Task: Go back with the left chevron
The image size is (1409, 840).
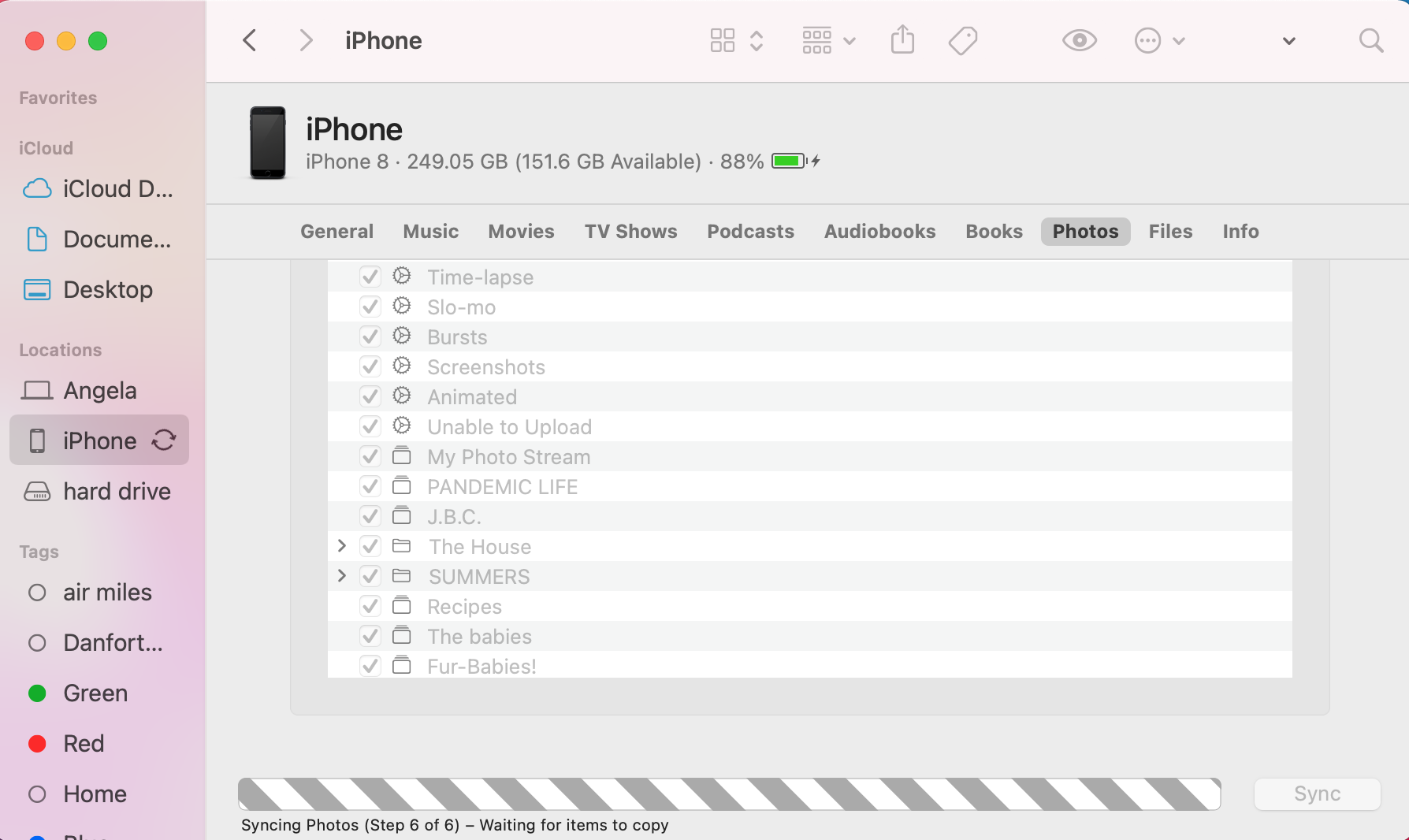Action: pos(250,40)
